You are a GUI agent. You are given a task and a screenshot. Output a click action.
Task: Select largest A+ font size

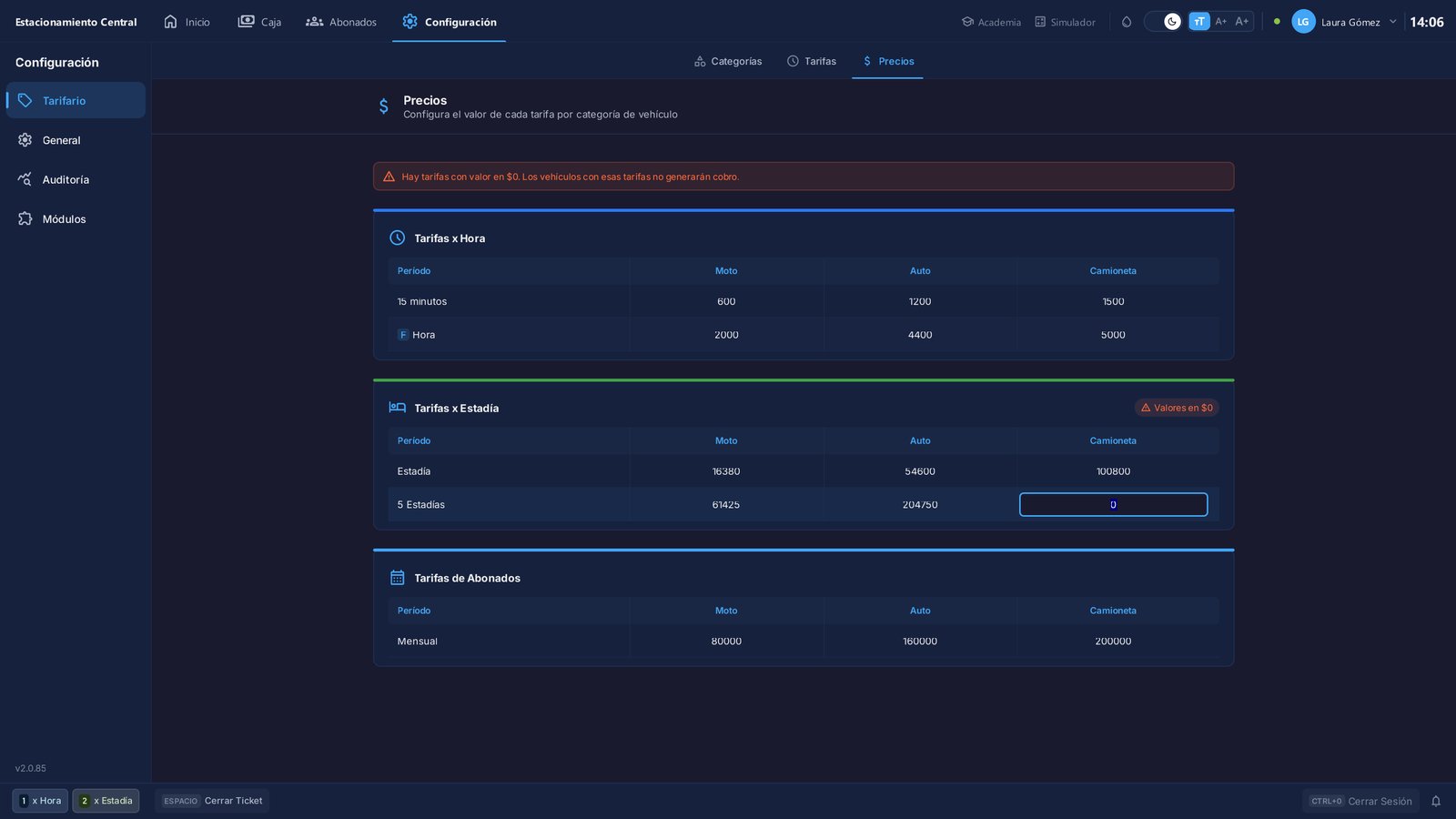coord(1242,22)
